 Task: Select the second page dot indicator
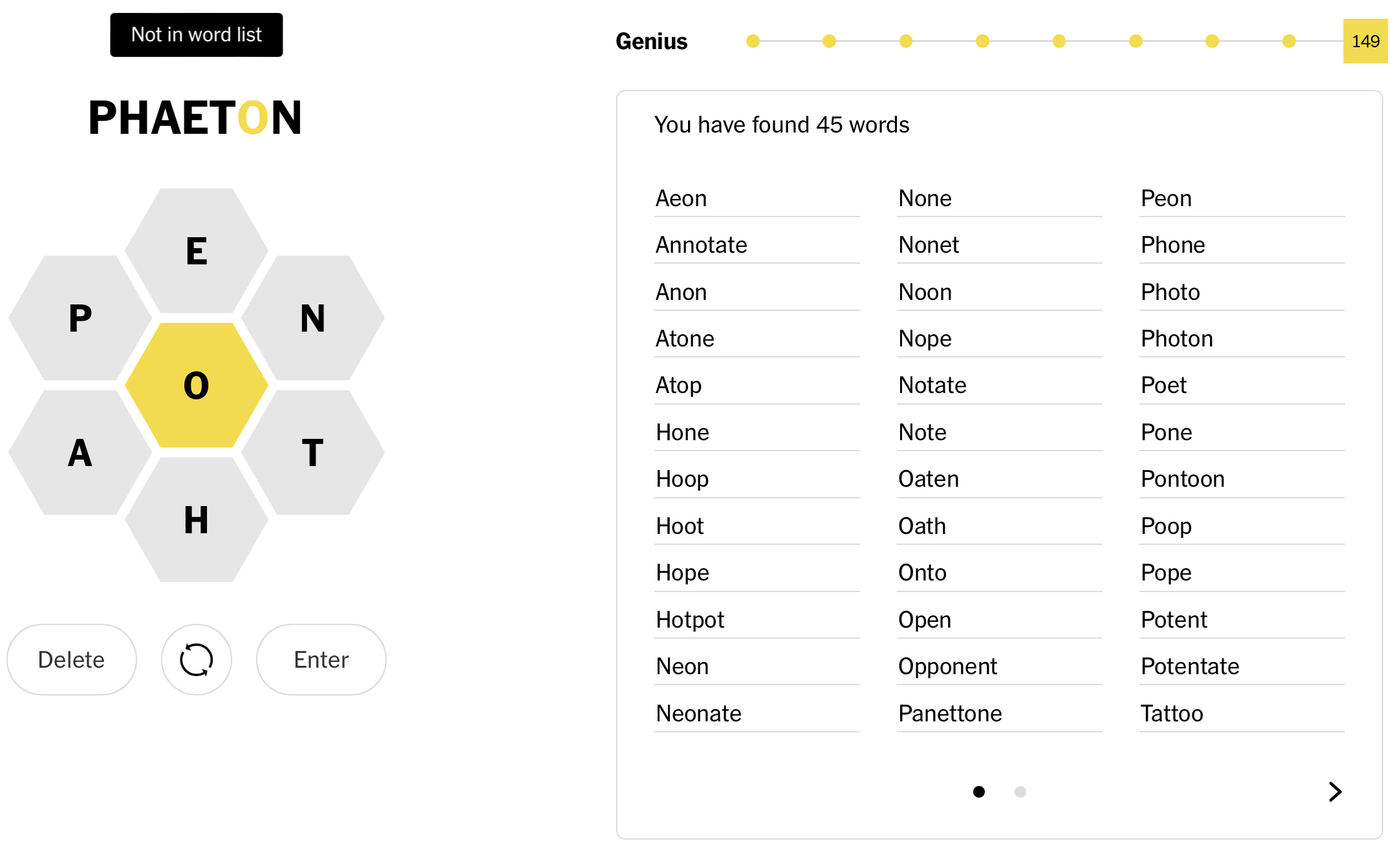coord(1020,792)
